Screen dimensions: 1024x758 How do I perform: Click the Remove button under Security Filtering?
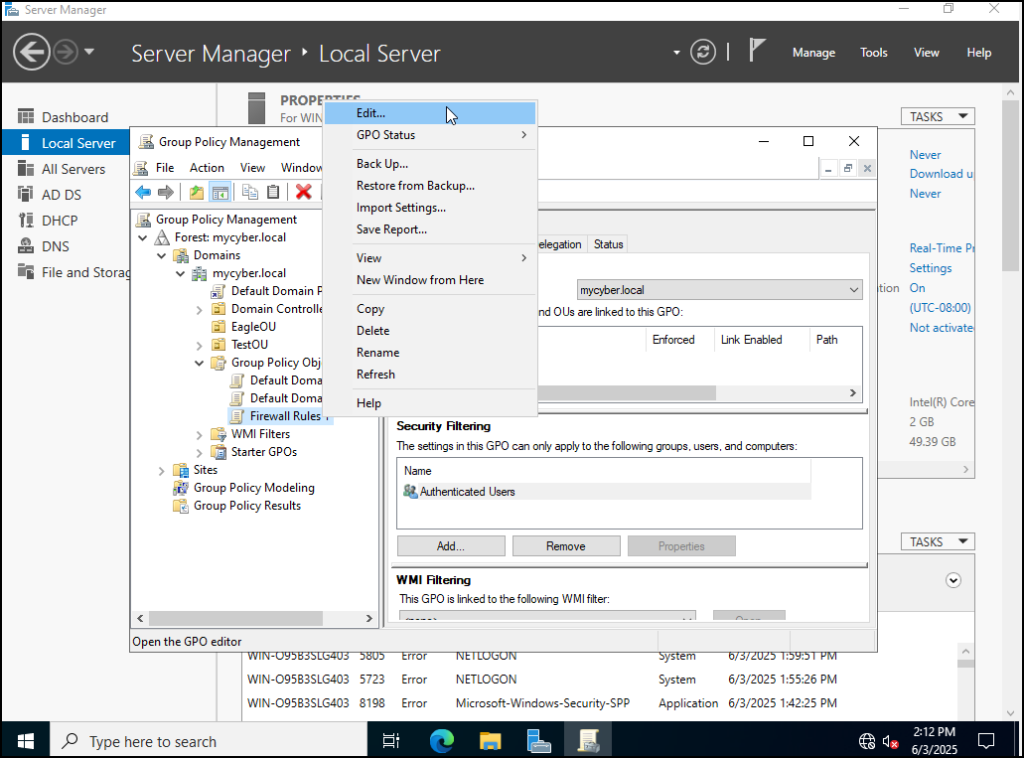tap(566, 546)
